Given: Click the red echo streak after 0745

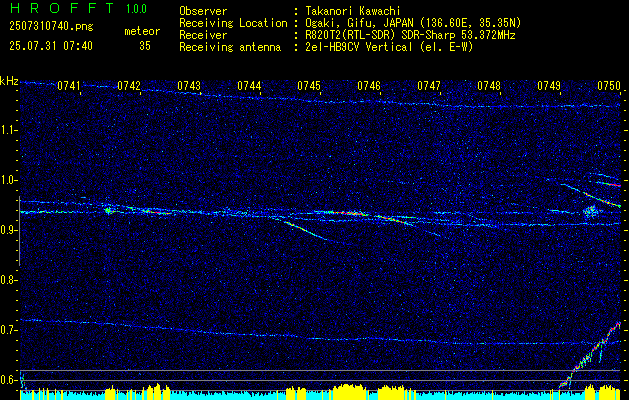Looking at the screenshot, I should coord(348,213).
